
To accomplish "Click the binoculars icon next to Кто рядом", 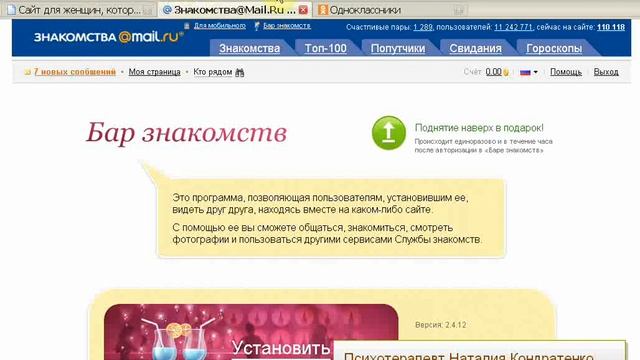I will [x=240, y=73].
